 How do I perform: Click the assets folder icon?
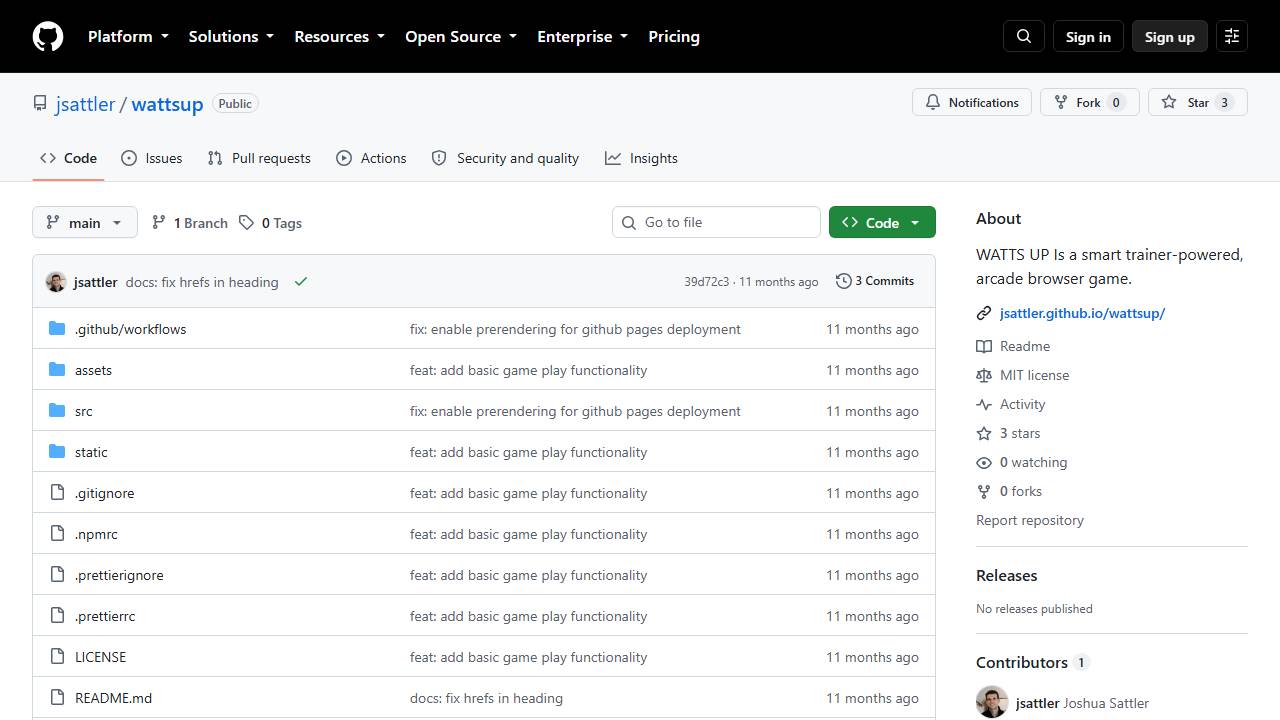point(57,370)
